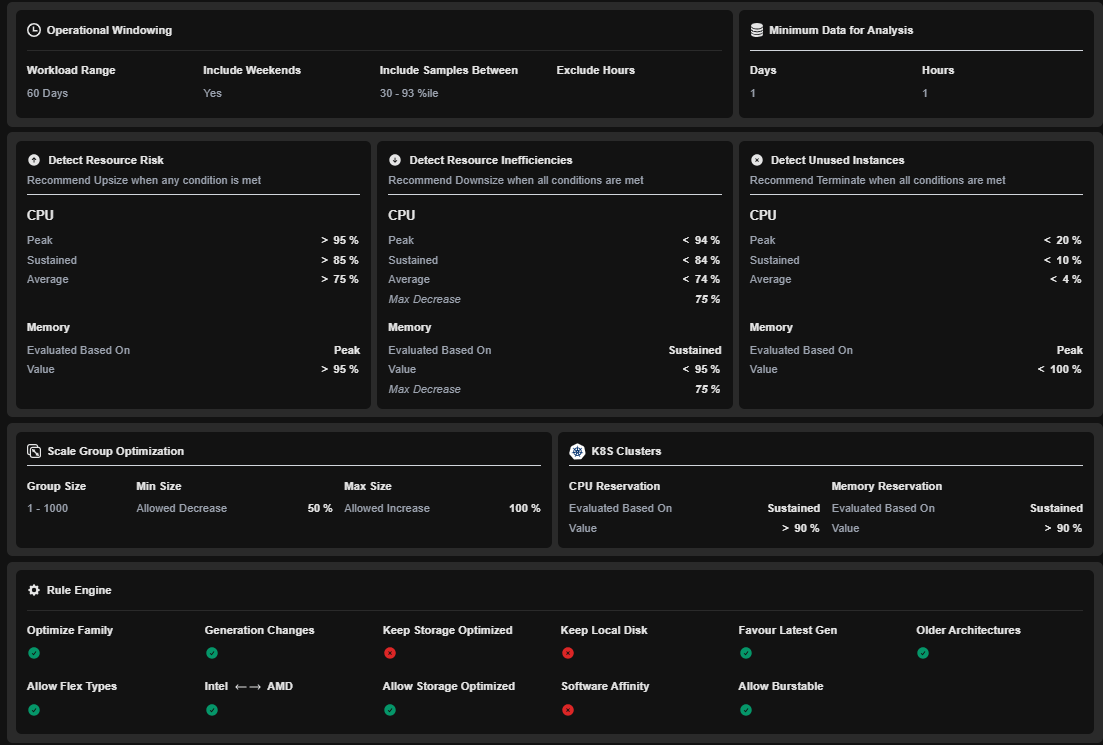Click the gear icon beside Rule Engine

point(34,590)
